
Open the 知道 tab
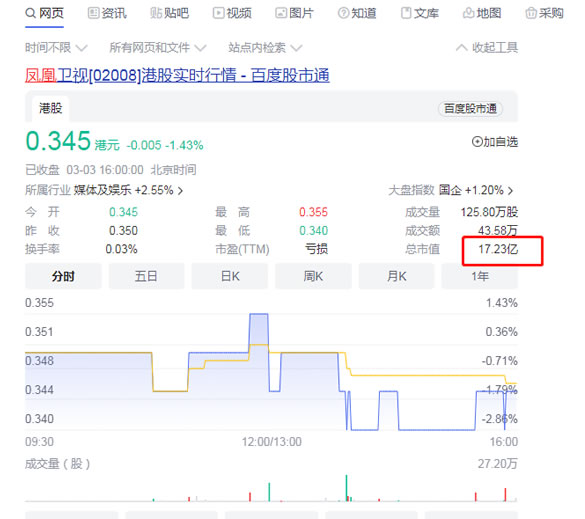[x=357, y=14]
